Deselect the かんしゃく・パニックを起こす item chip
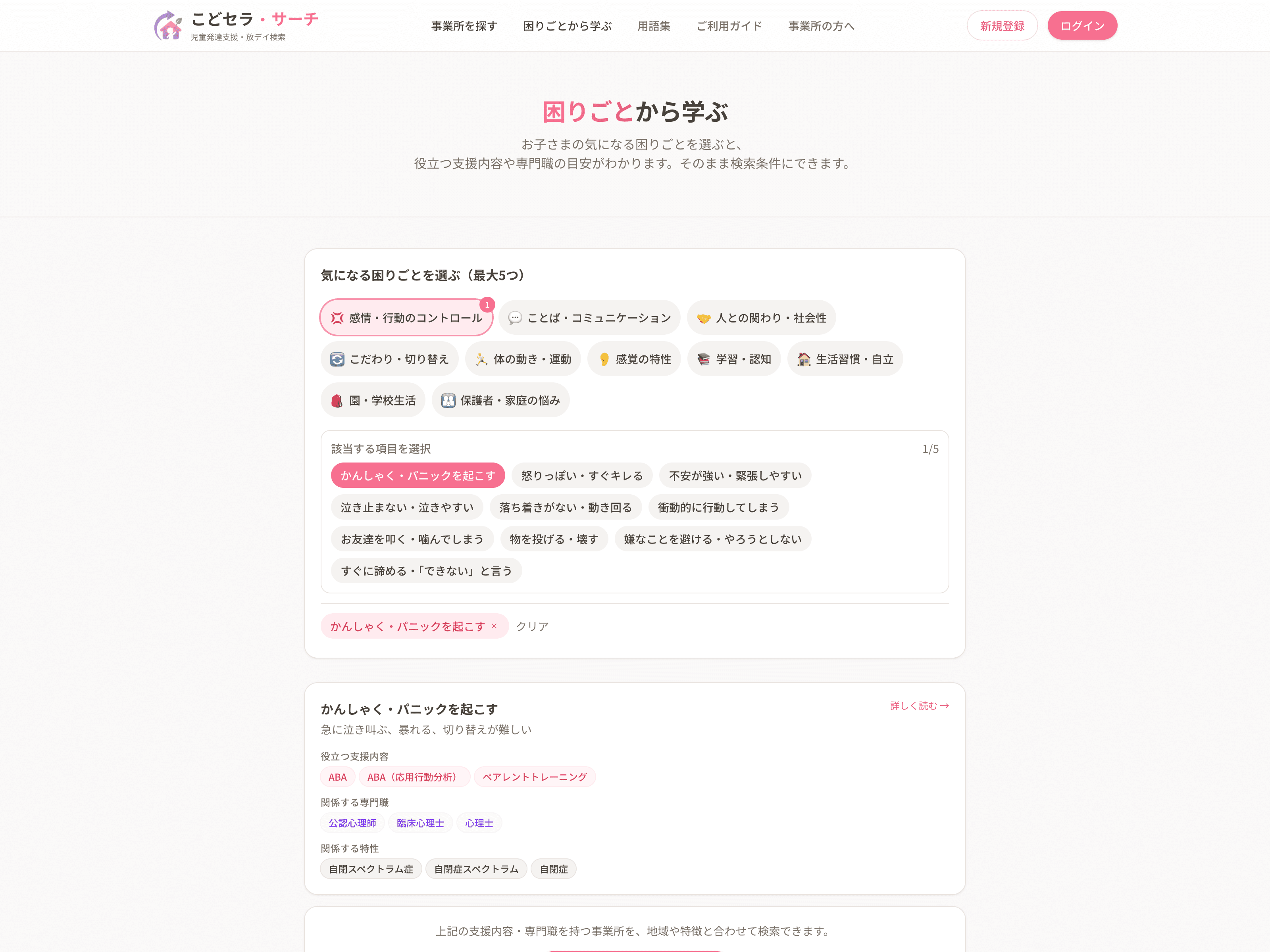 click(x=418, y=476)
